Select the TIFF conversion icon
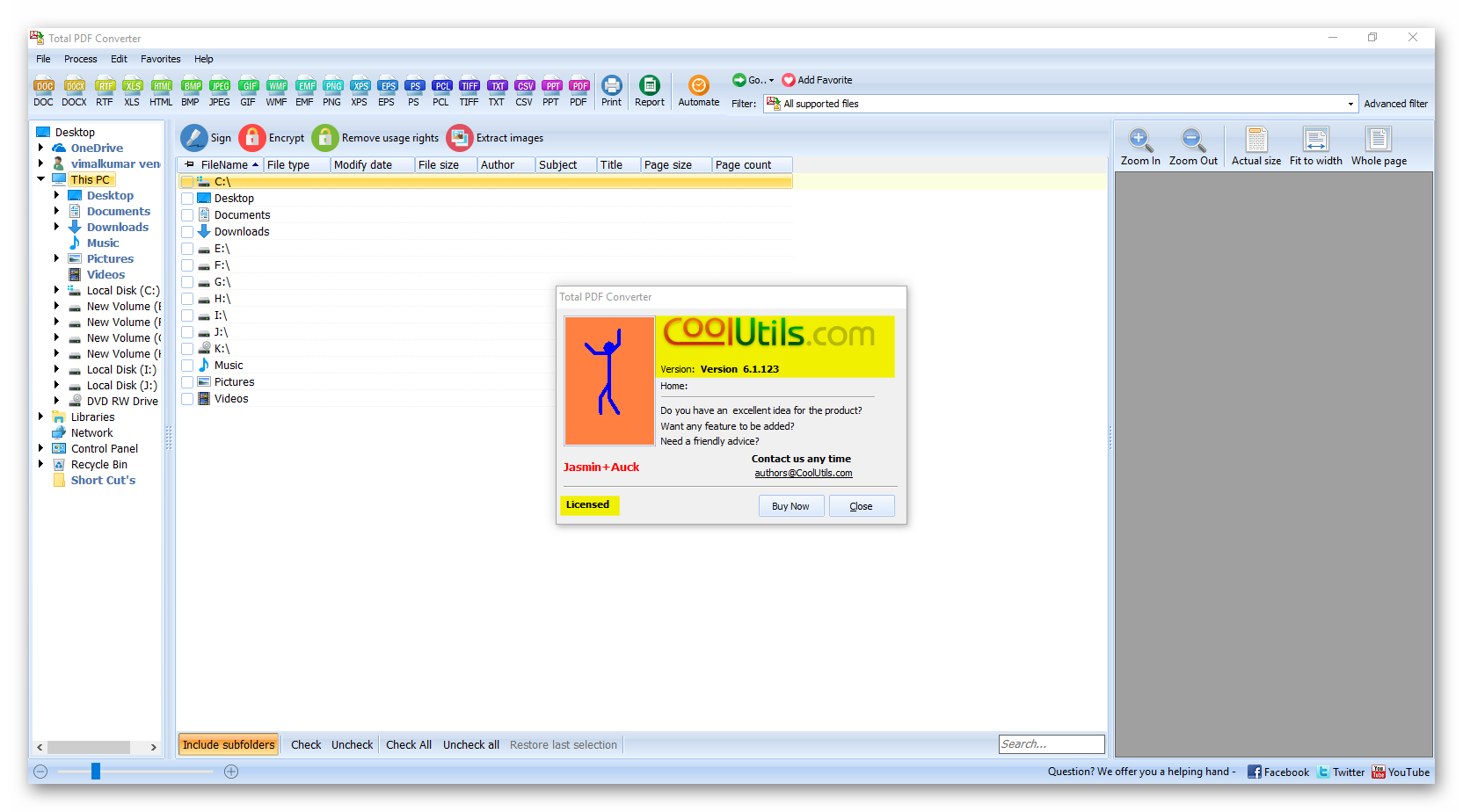The width and height of the screenshot is (1463, 812). click(x=469, y=91)
